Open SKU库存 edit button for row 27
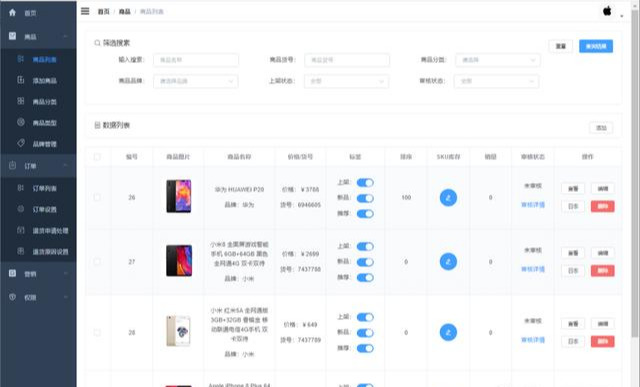The image size is (640, 387). pyautogui.click(x=448, y=262)
